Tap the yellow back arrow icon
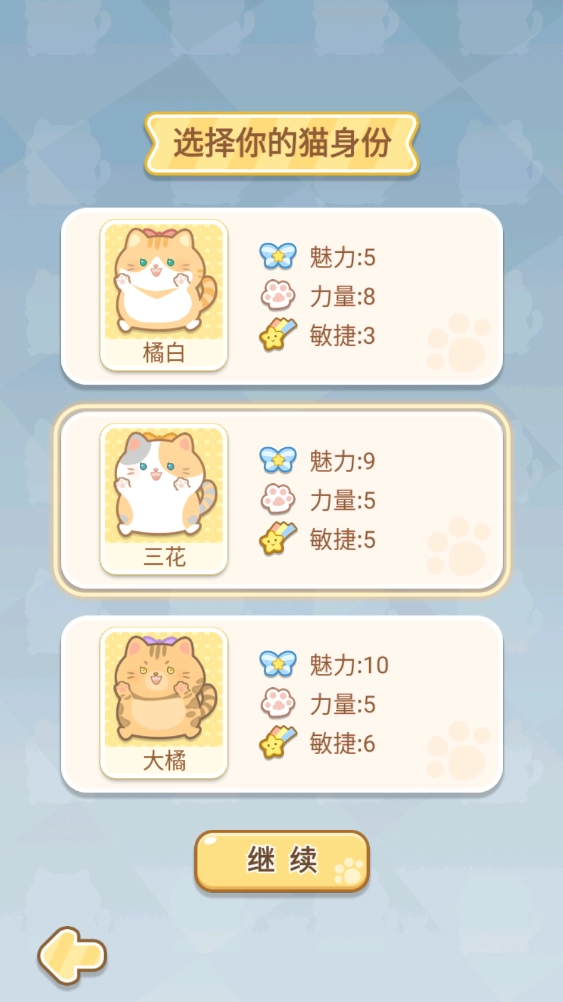 72,955
